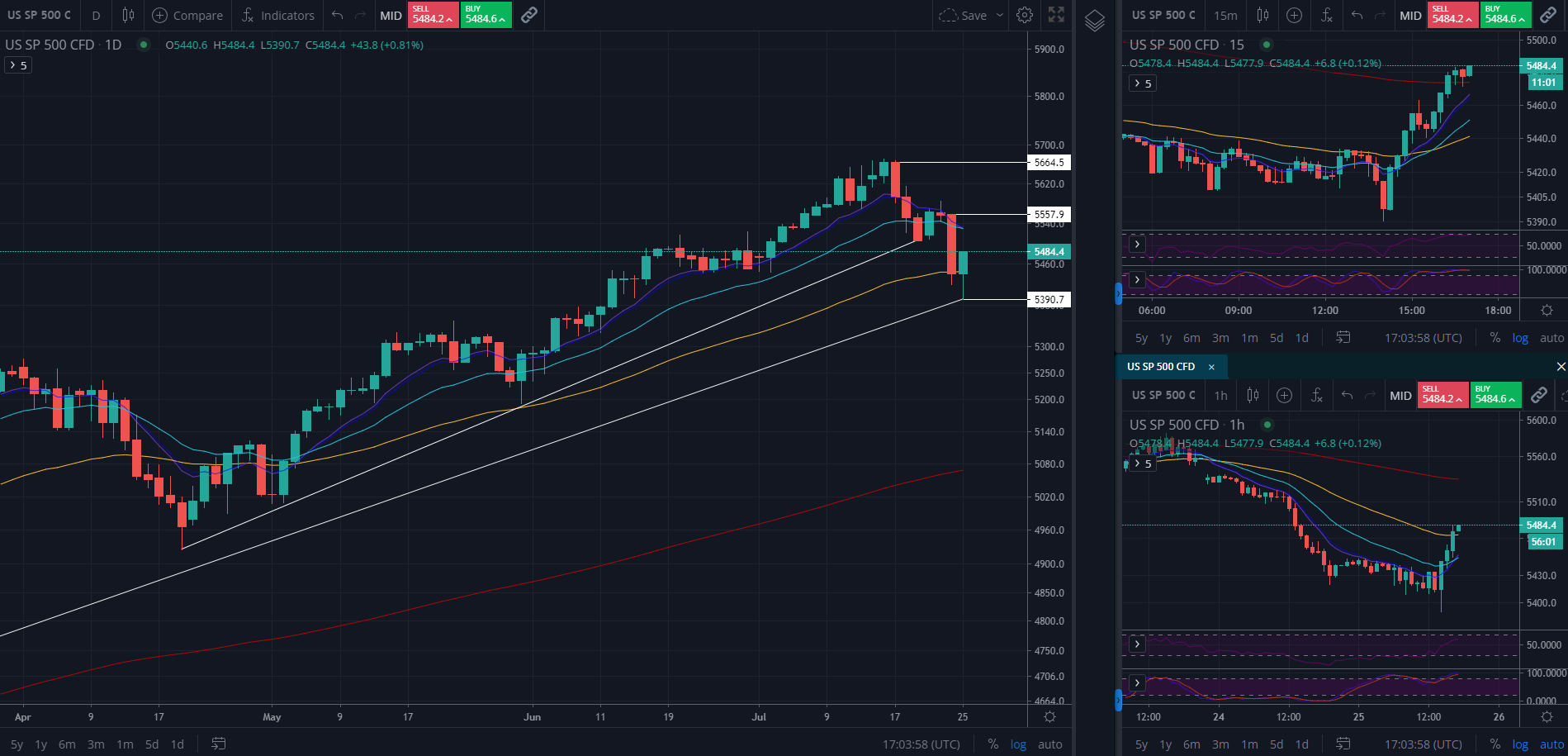1568x756 pixels.
Task: Open go-to-date icon in 15m chart
Action: pos(1343,337)
